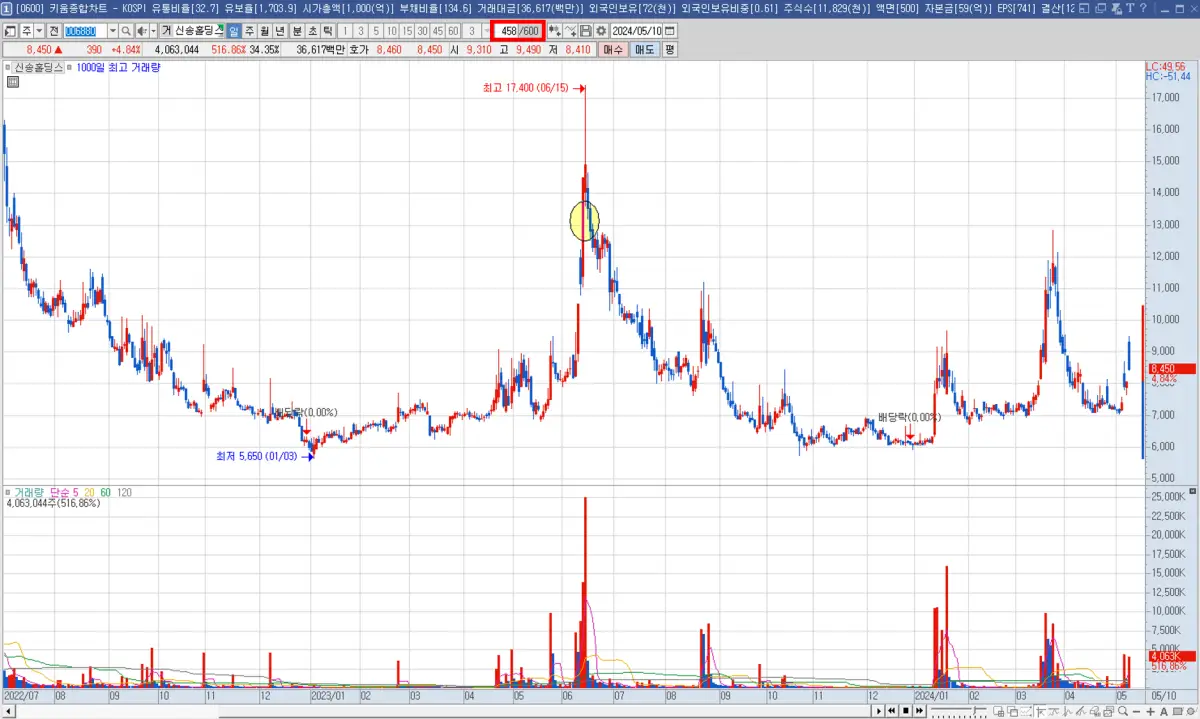Click the 2024/05/10 date field
Screen dimensions: 1200x719
click(x=637, y=31)
